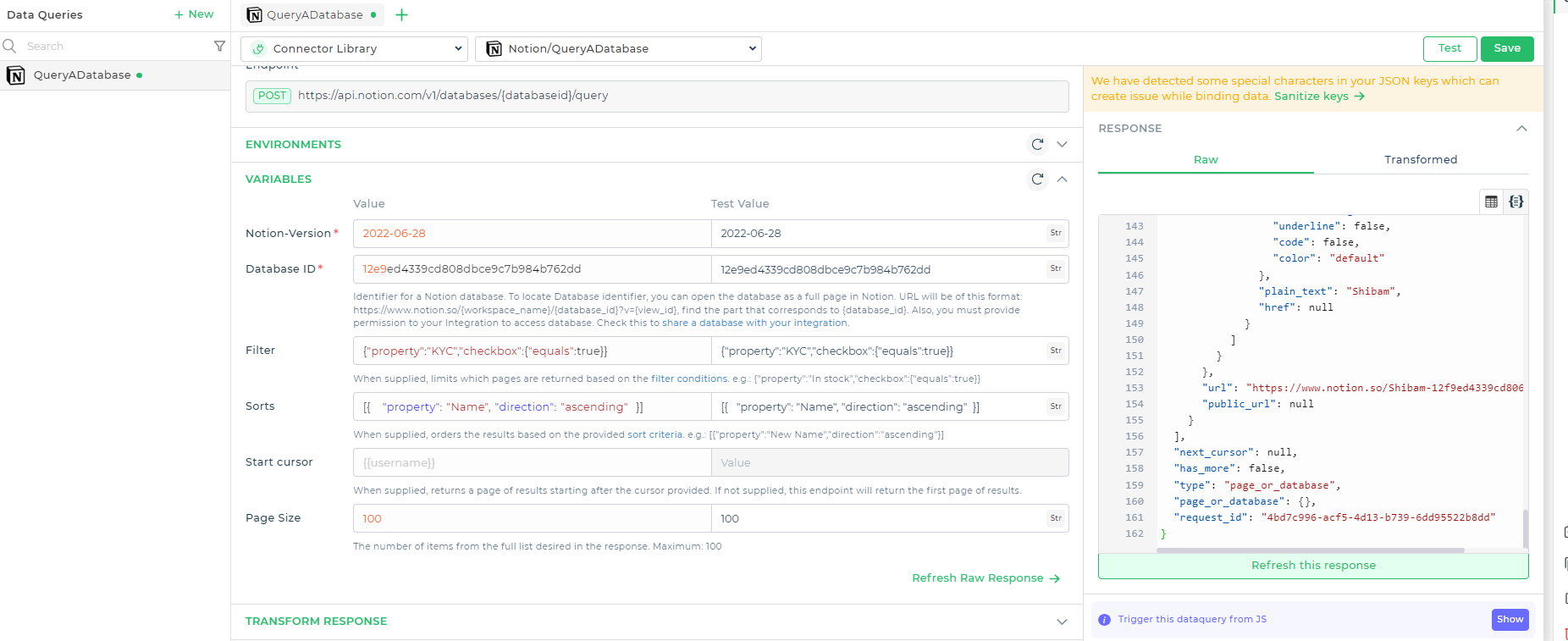Click the Page Size test value field
The width and height of the screenshot is (1568, 641).
[890, 518]
